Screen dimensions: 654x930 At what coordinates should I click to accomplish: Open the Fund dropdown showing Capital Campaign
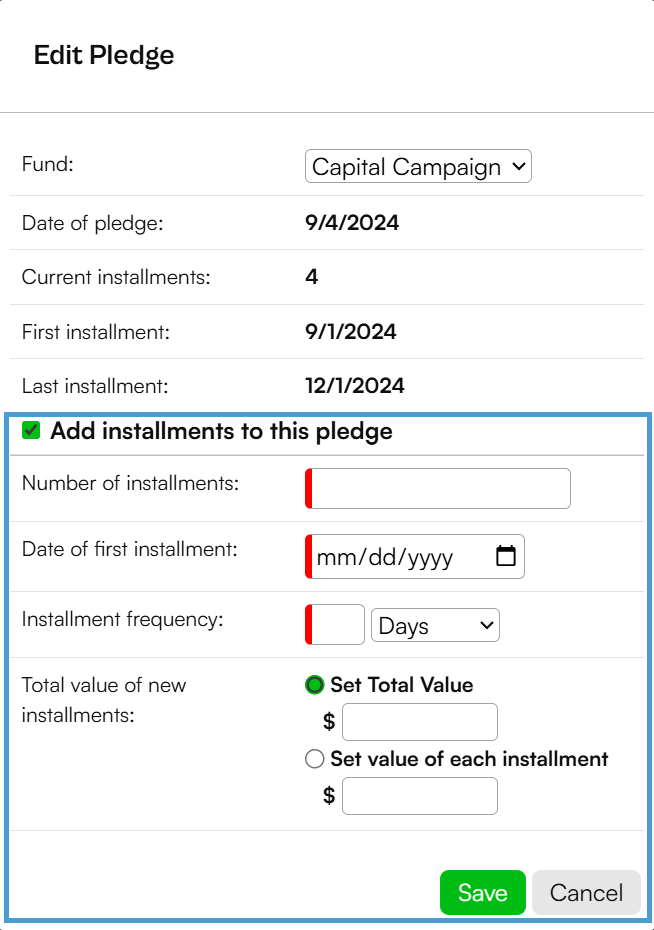418,166
